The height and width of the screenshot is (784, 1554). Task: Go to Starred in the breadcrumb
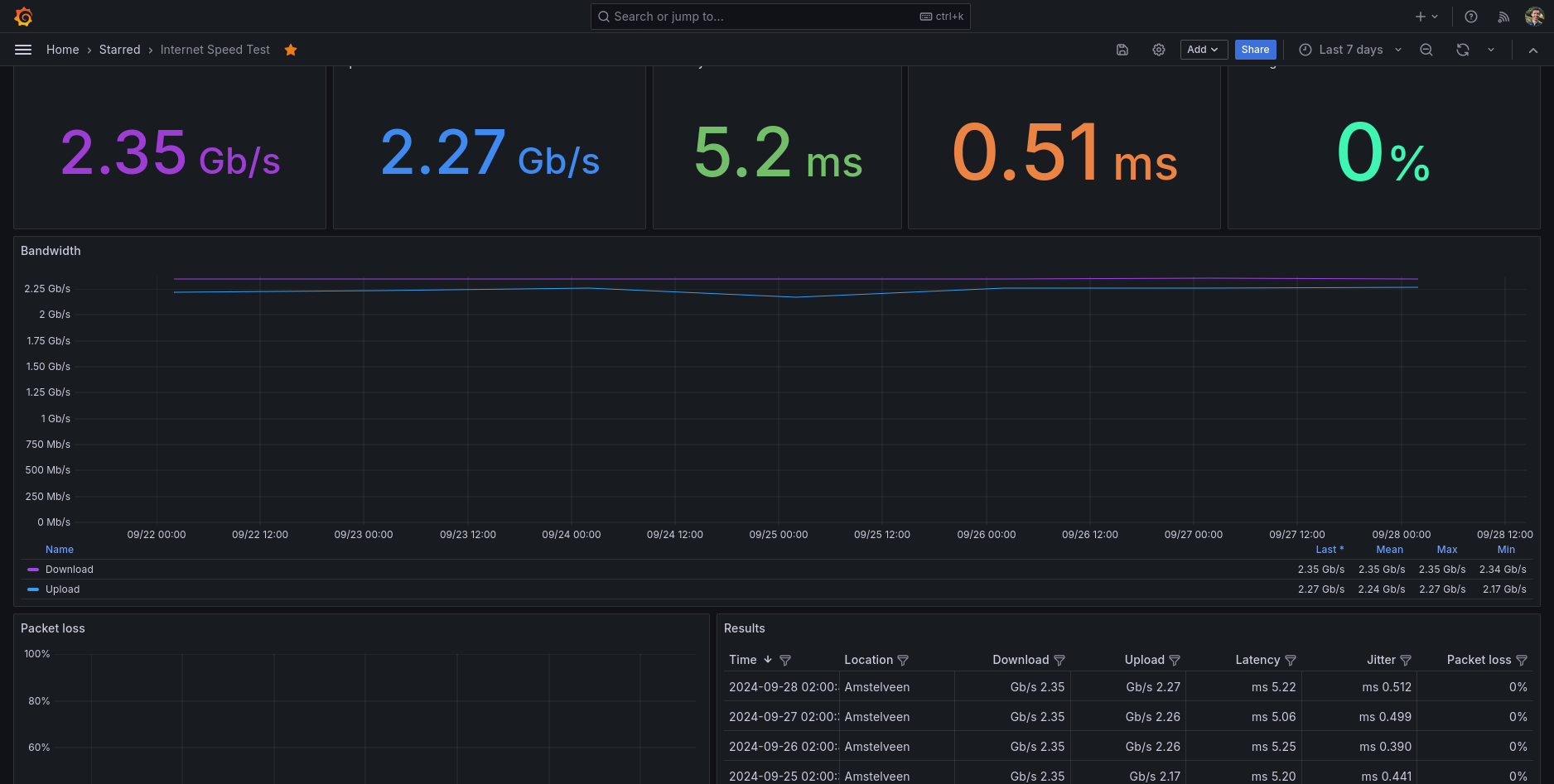click(x=119, y=50)
